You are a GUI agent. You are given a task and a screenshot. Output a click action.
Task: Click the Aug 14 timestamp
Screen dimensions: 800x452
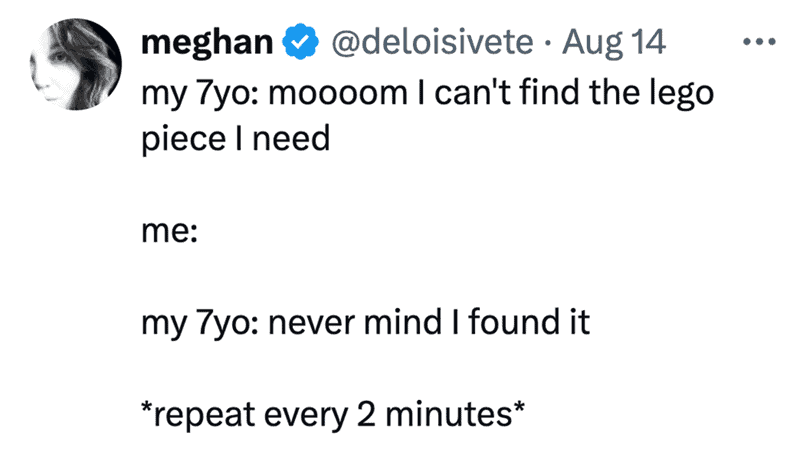[614, 42]
